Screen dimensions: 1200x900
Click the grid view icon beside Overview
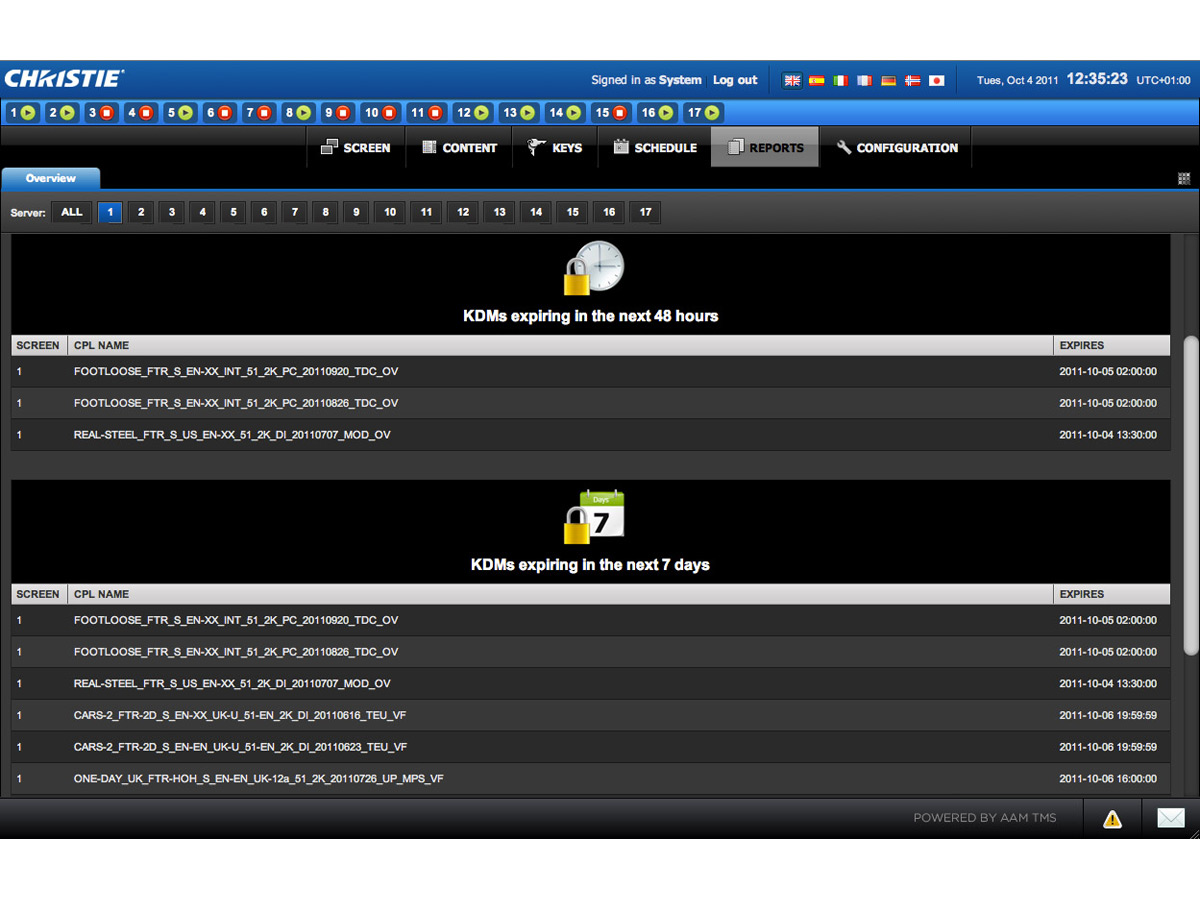1184,177
